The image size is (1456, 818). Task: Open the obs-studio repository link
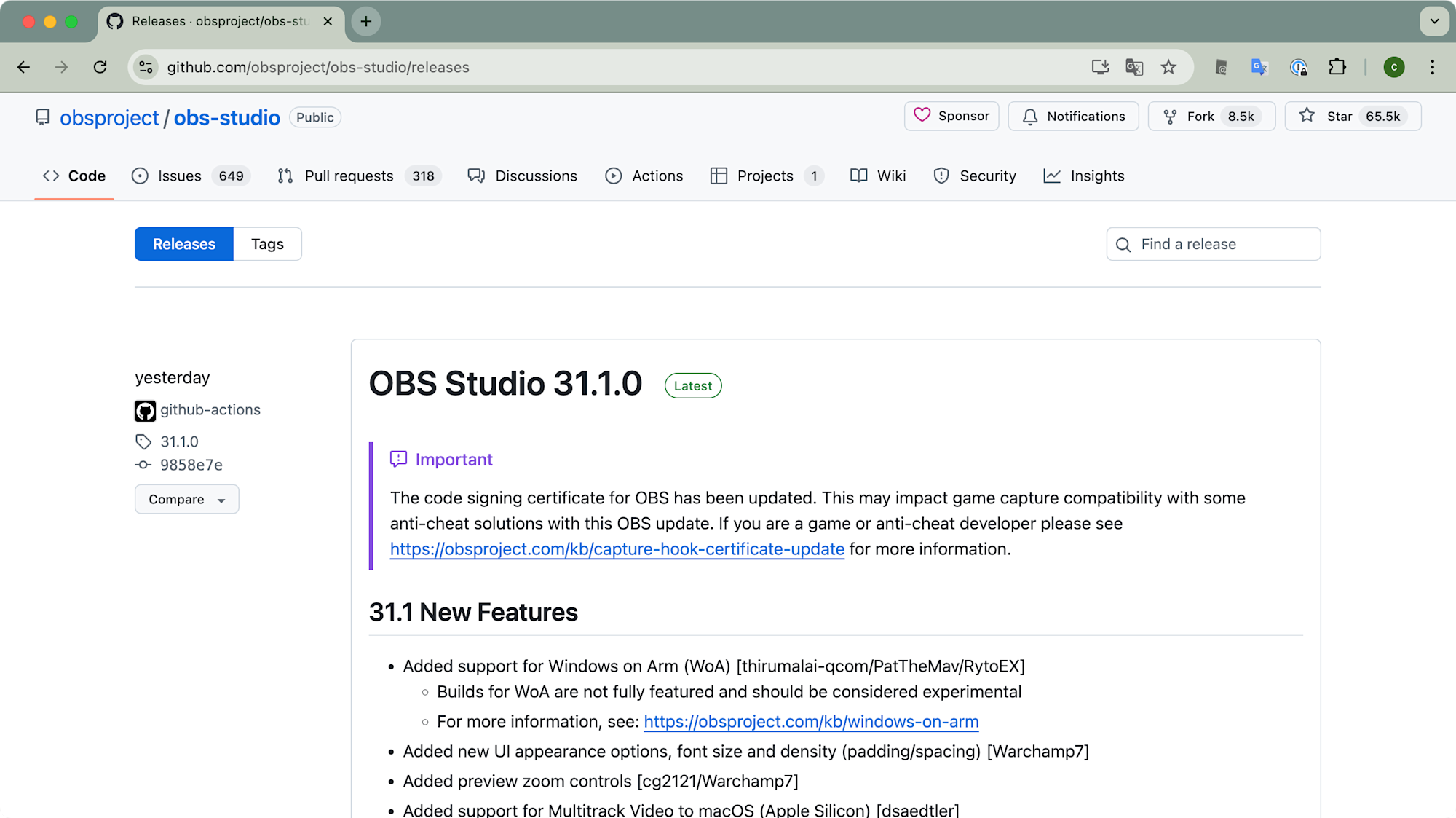pyautogui.click(x=226, y=117)
